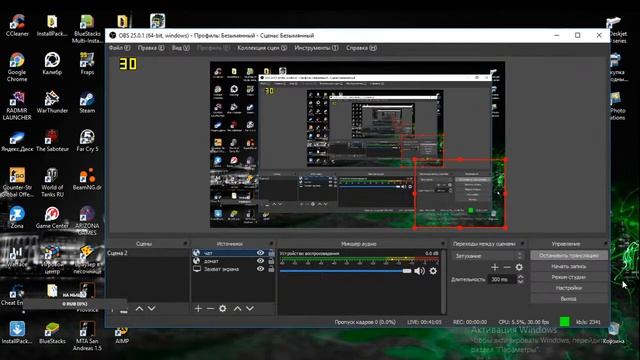This screenshot has width=640, height=360.
Task: Toggle visibility eye of чат source
Action: (260, 253)
